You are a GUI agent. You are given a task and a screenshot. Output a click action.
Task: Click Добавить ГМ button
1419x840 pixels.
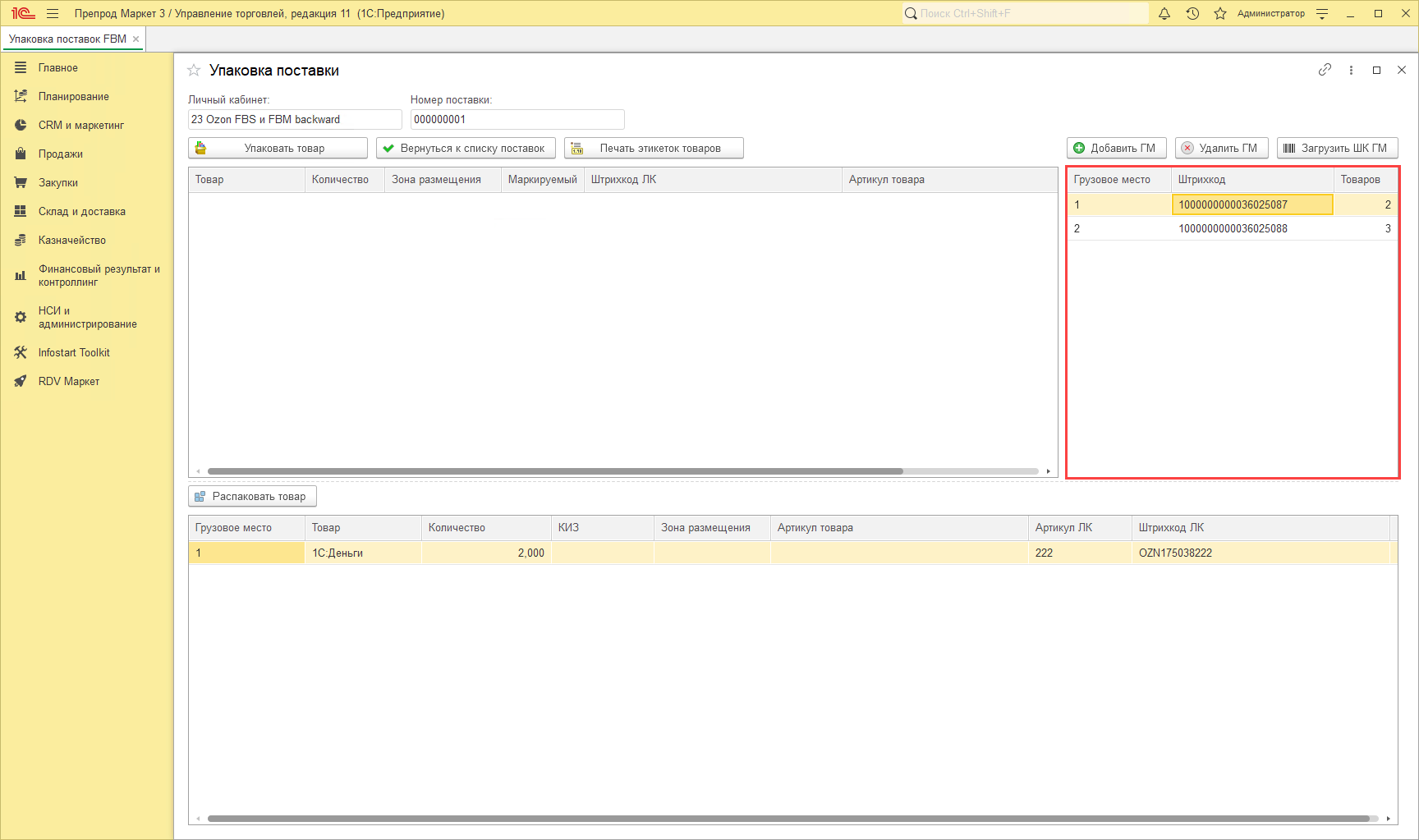point(1116,148)
